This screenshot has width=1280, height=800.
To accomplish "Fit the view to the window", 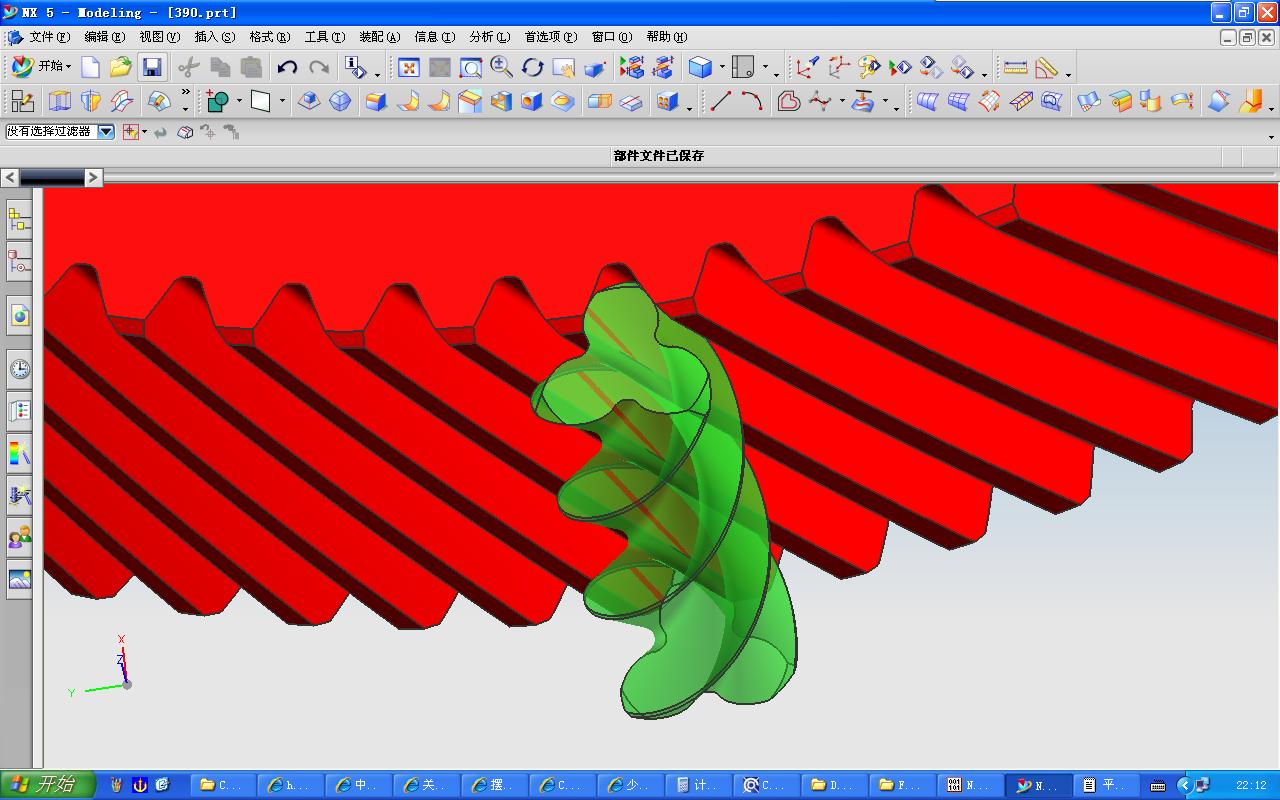I will click(x=408, y=67).
